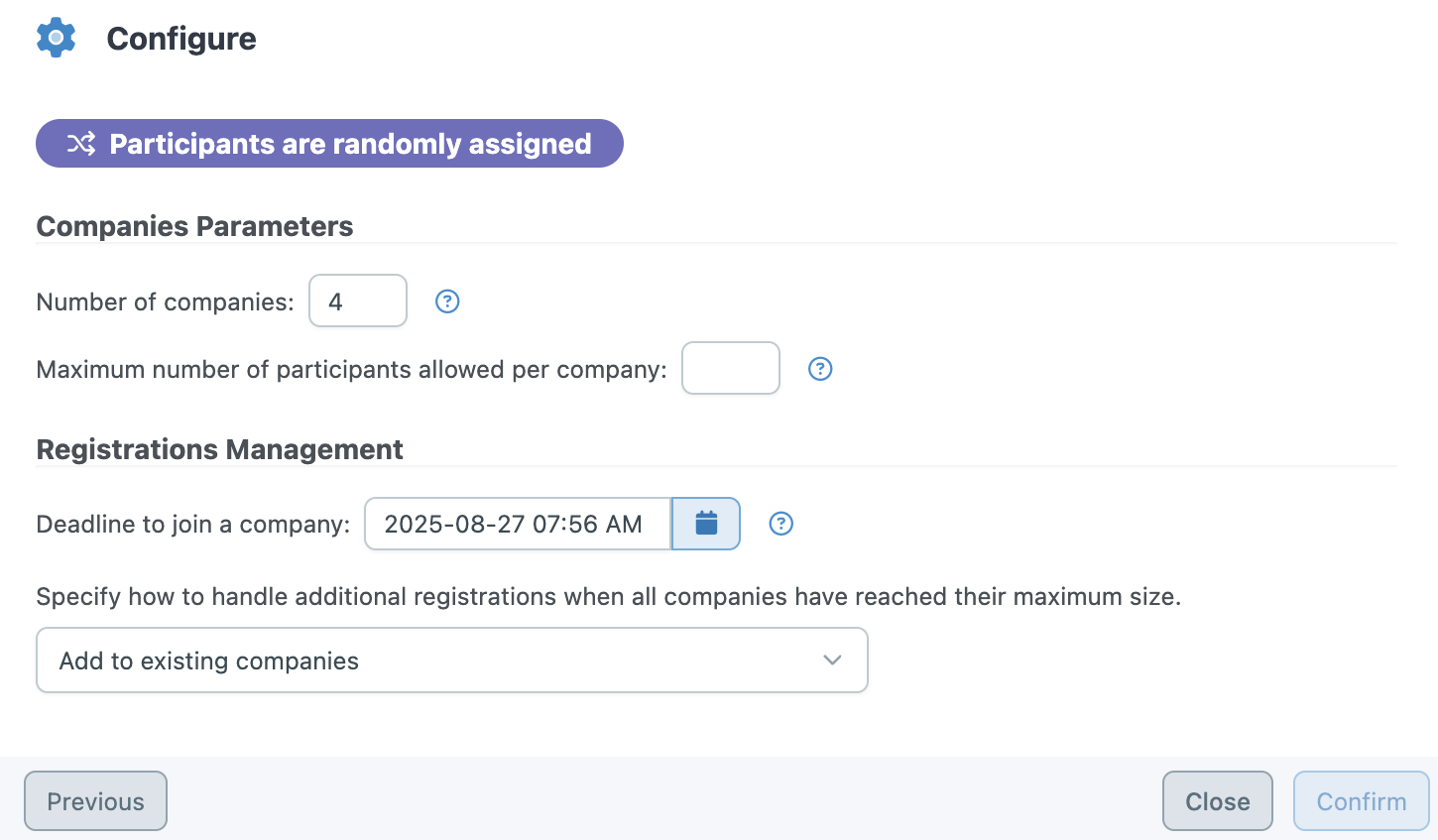Click the shuffle arrows icon in the purple badge
This screenshot has height=840, width=1438.
[x=81, y=144]
